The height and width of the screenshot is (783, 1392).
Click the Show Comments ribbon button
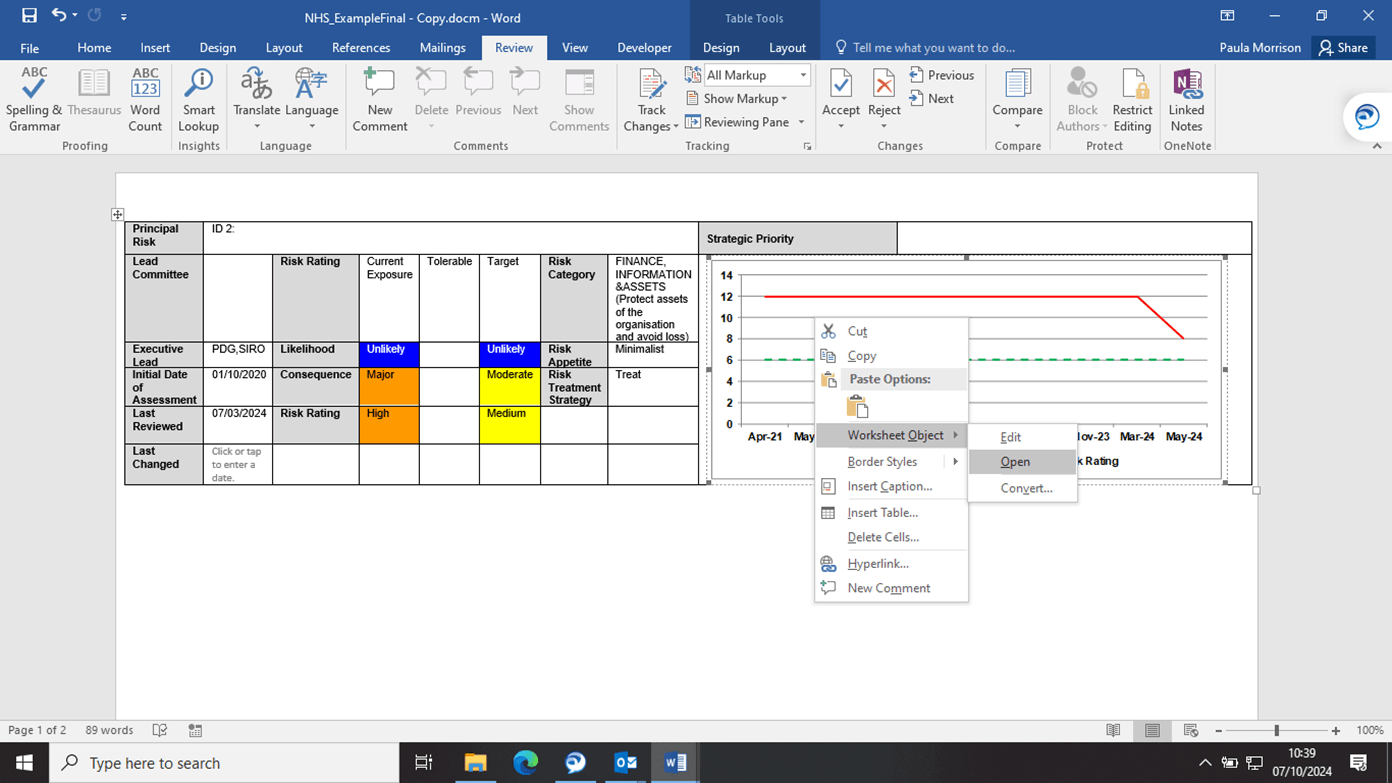(579, 99)
